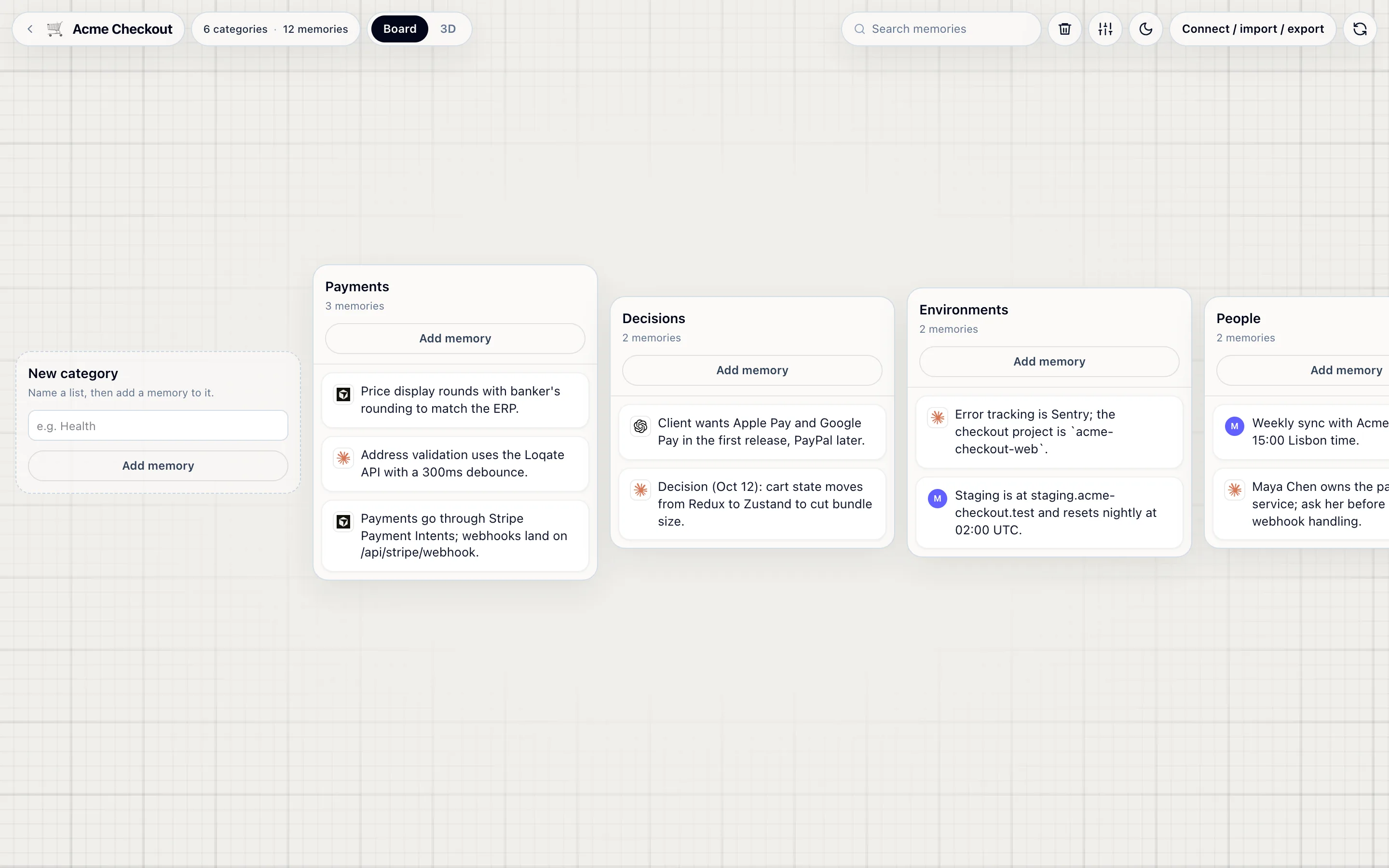The width and height of the screenshot is (1389, 868).
Task: Click the back chevron beside Acme Checkout
Action: pos(30,29)
